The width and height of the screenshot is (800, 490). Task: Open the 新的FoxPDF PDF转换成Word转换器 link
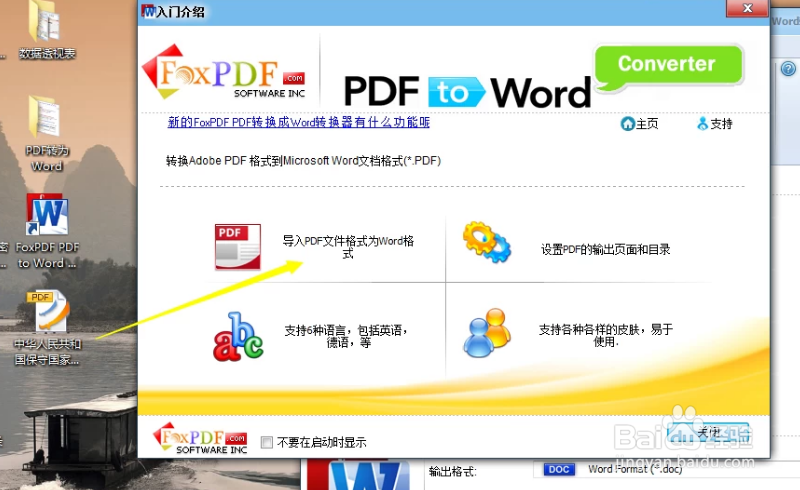coord(298,122)
